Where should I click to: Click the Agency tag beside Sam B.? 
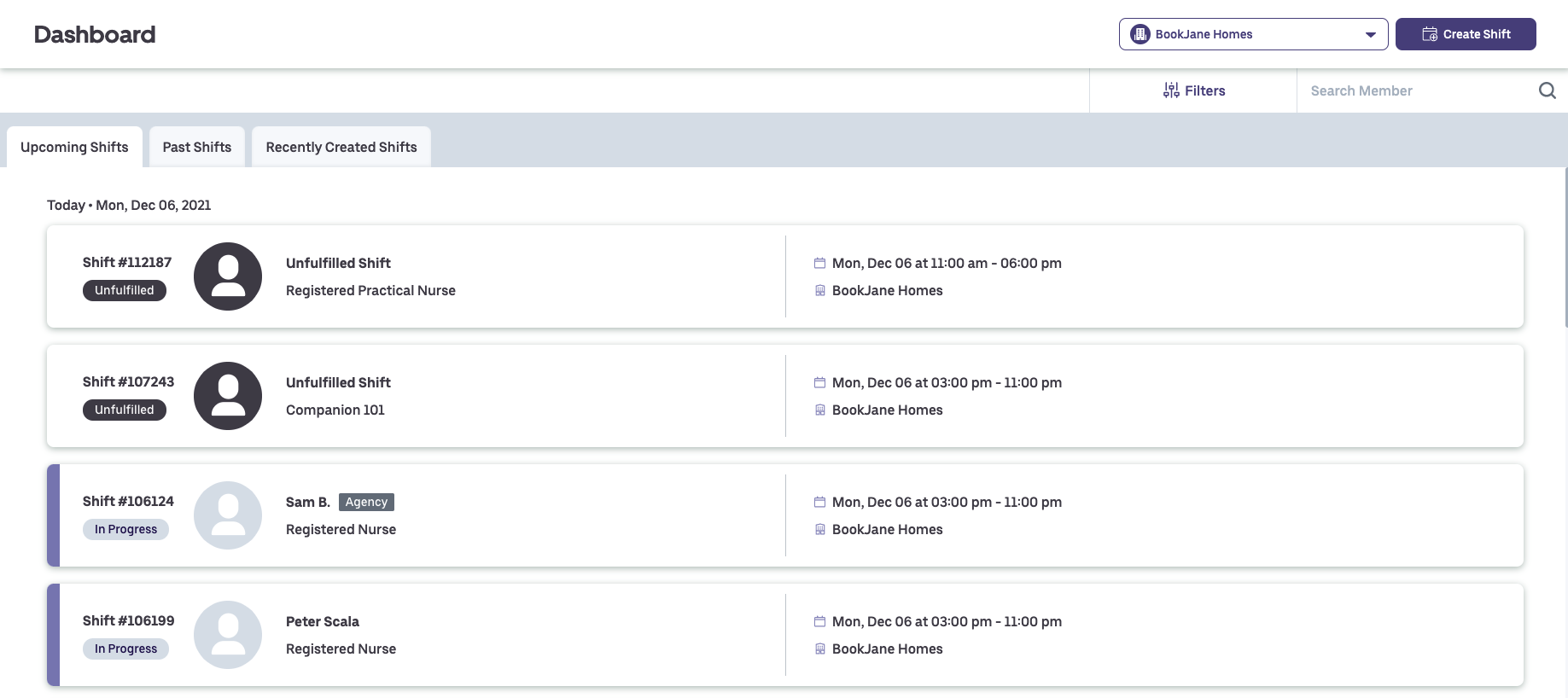(x=366, y=502)
